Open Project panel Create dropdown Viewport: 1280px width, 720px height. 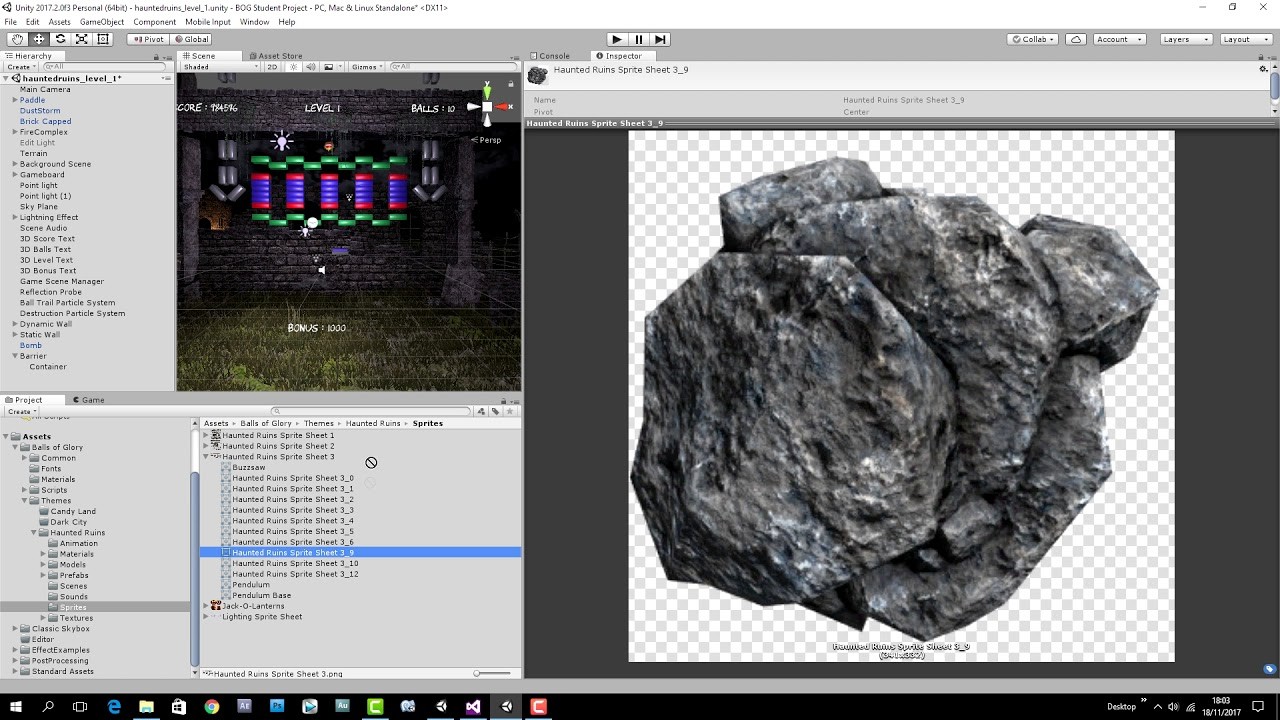click(x=22, y=411)
